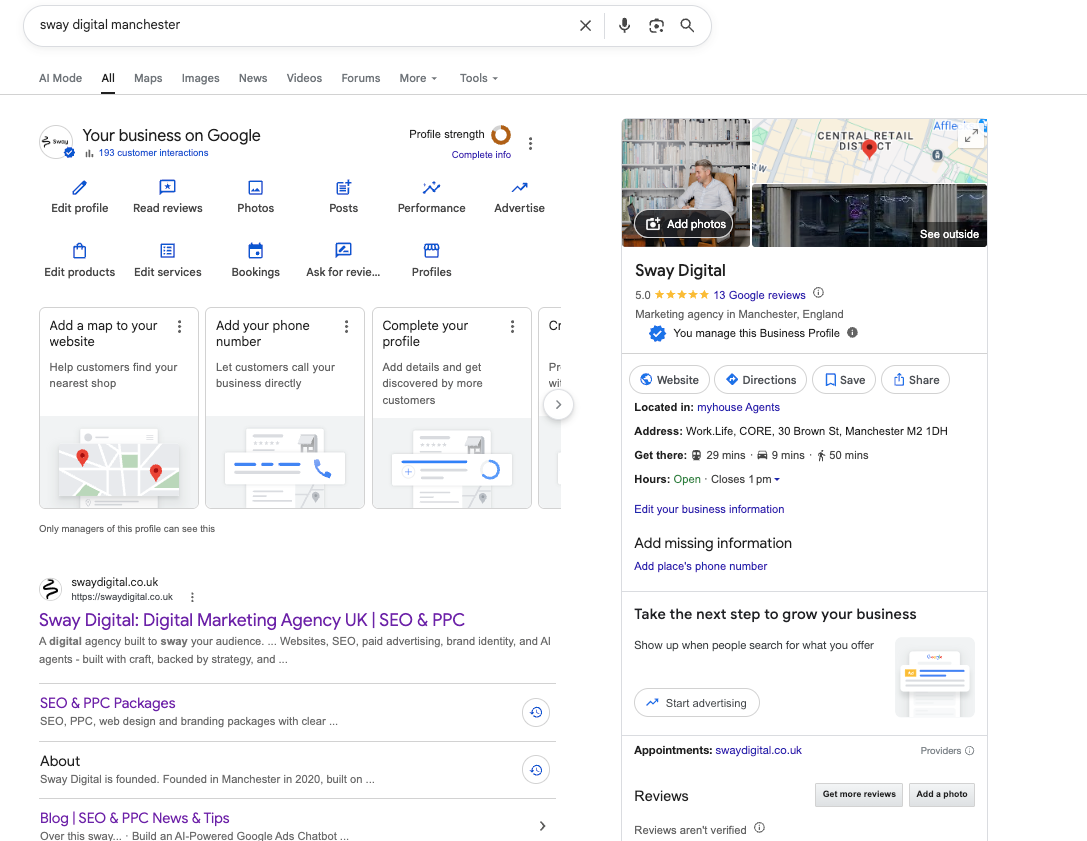
Task: Open the Performance chart icon
Action: [x=431, y=187]
